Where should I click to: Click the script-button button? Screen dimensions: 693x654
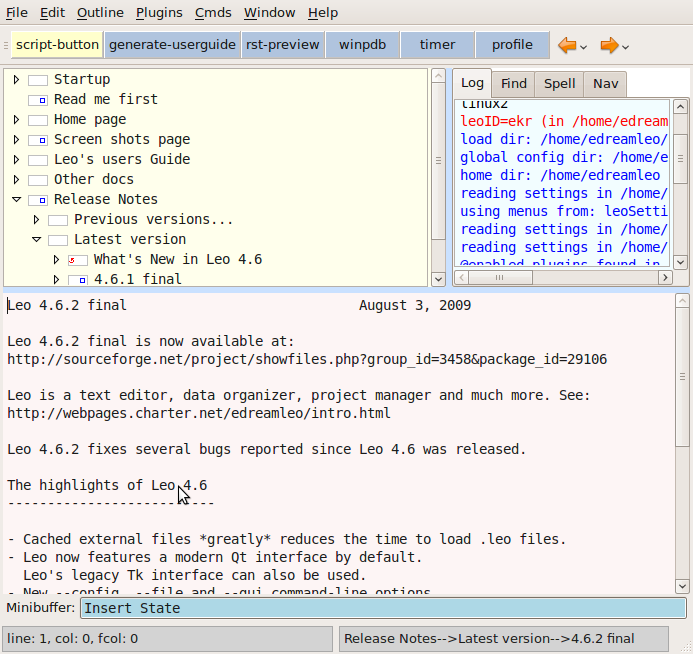57,45
